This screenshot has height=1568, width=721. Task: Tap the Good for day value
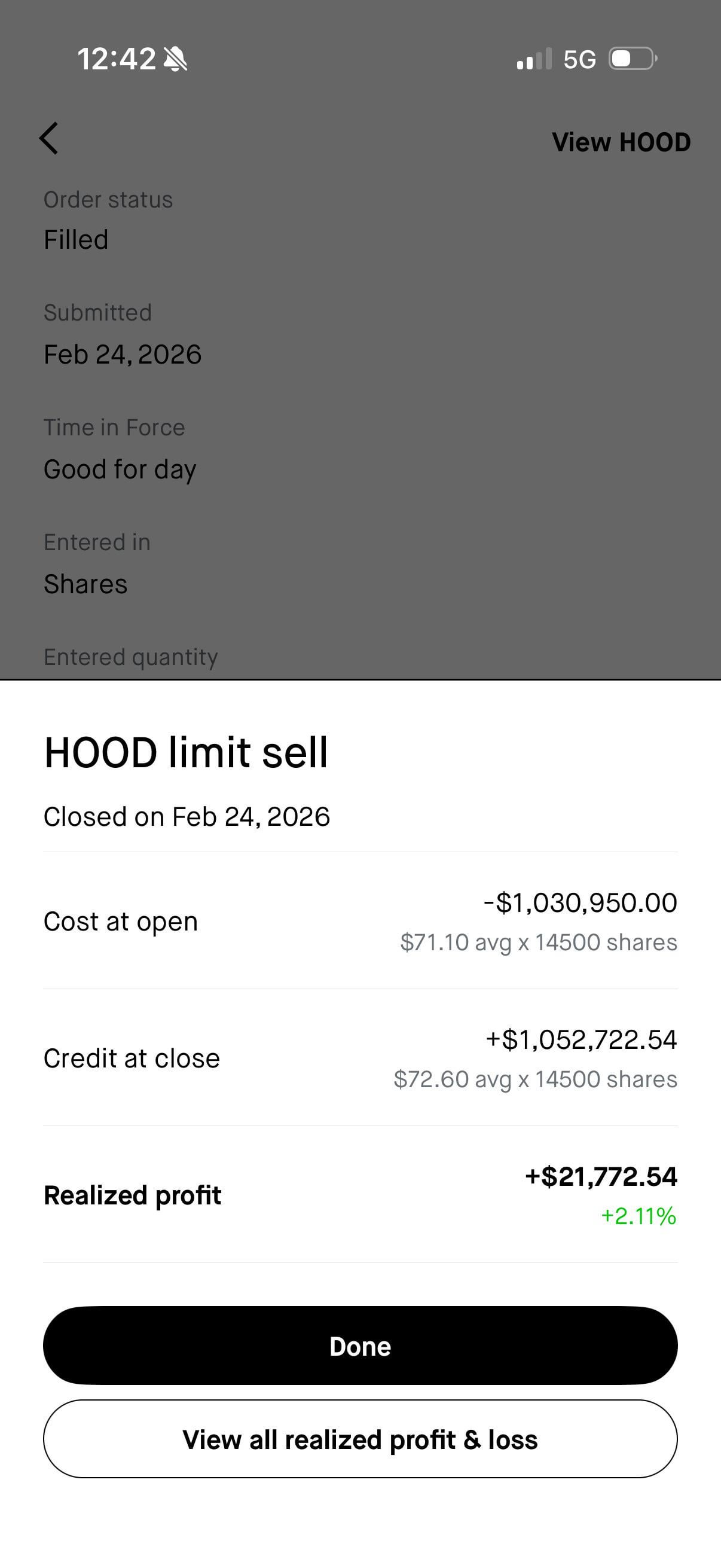pos(120,469)
